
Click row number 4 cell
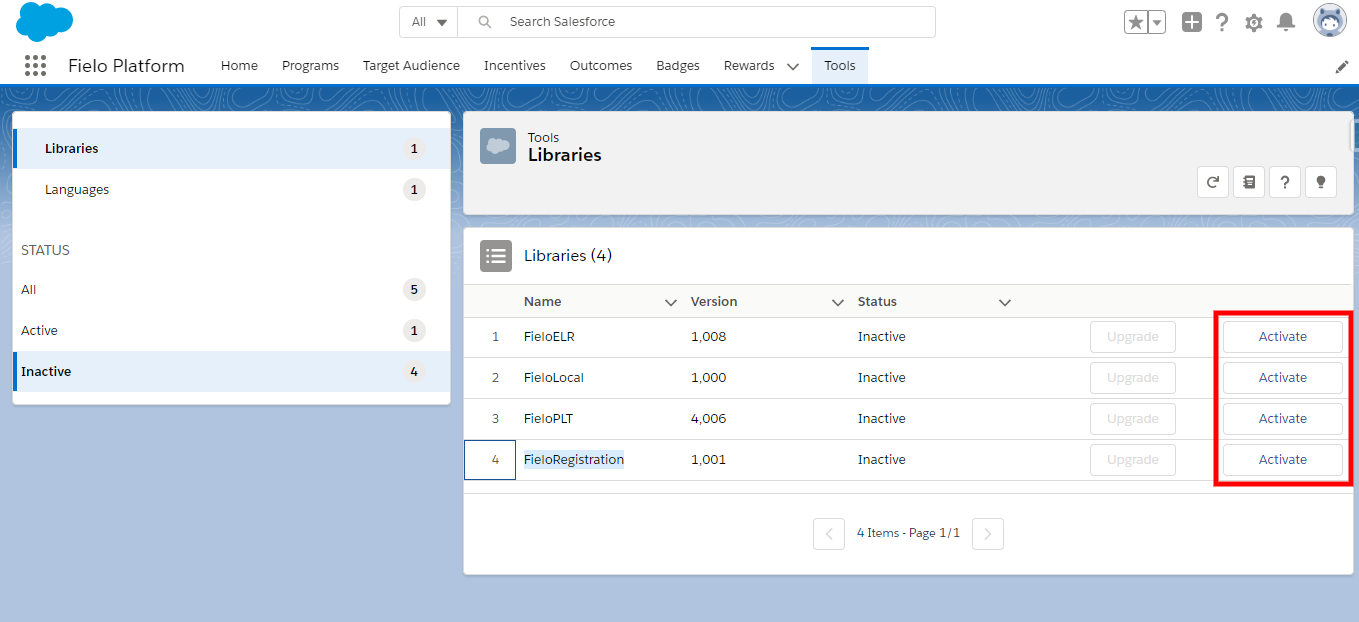490,460
